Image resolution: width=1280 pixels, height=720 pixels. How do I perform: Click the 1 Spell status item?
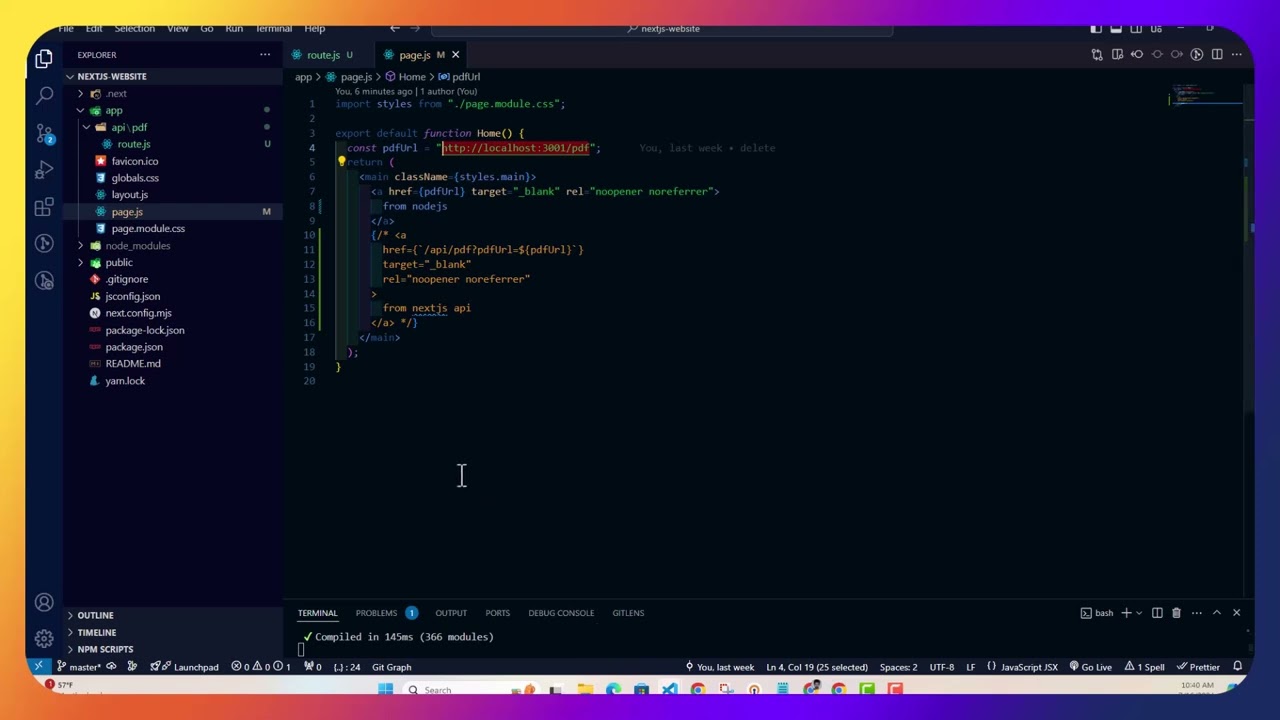coord(1145,667)
